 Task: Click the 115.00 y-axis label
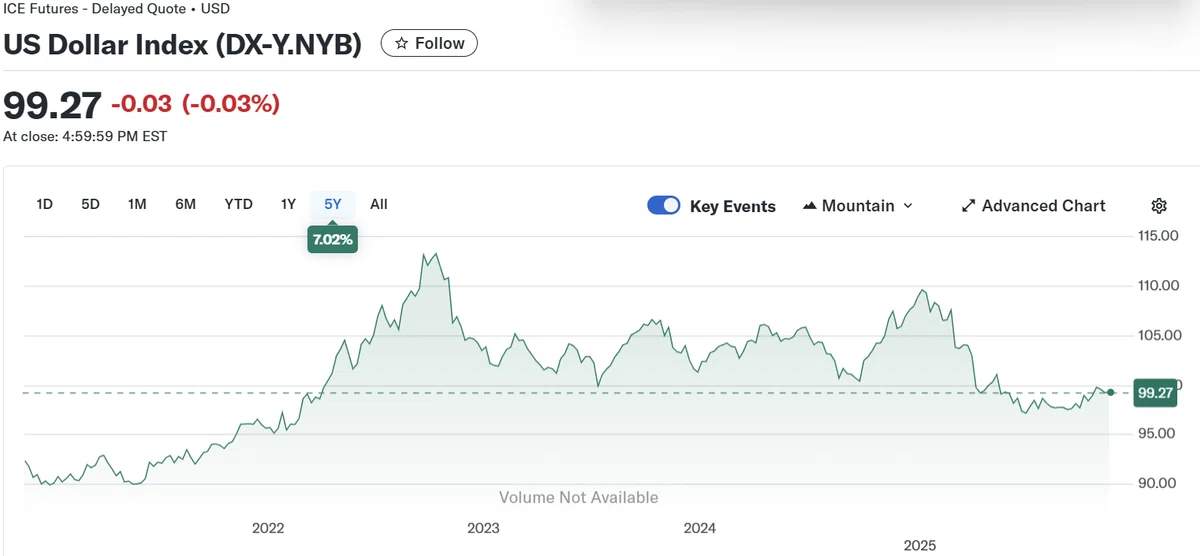pos(1158,236)
